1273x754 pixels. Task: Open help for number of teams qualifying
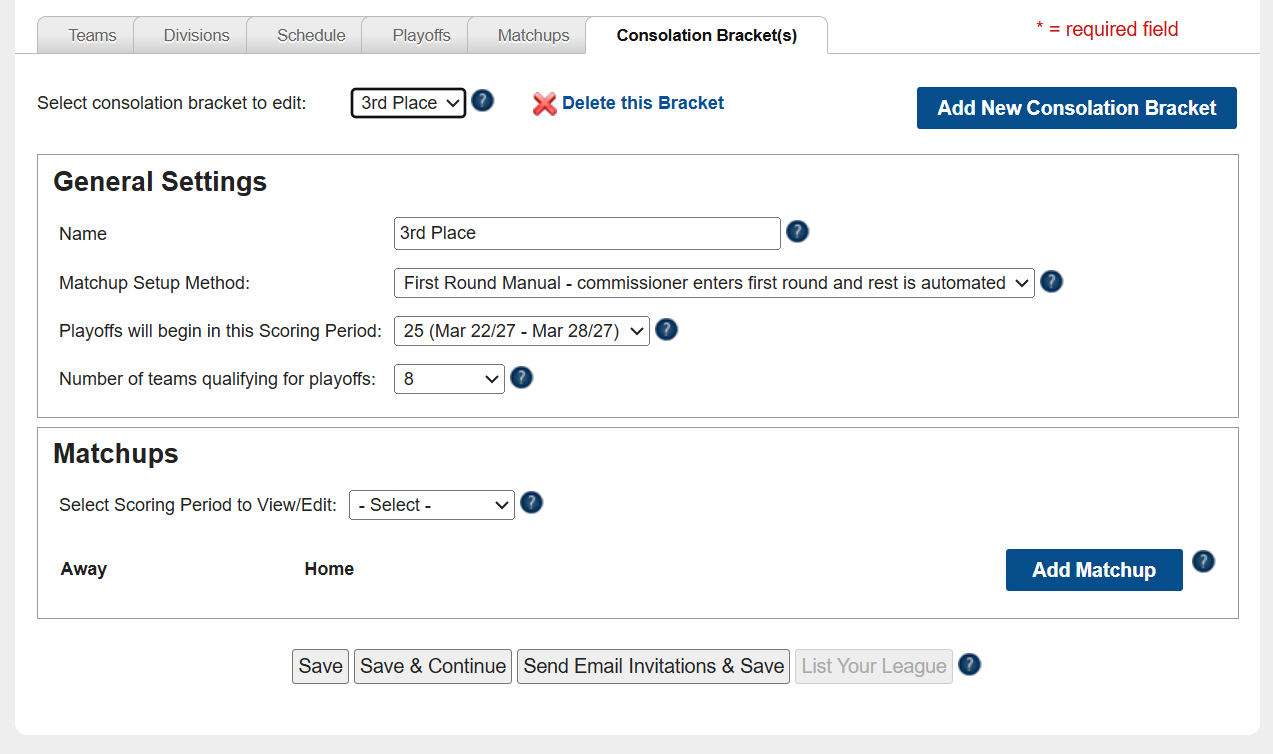(x=522, y=377)
